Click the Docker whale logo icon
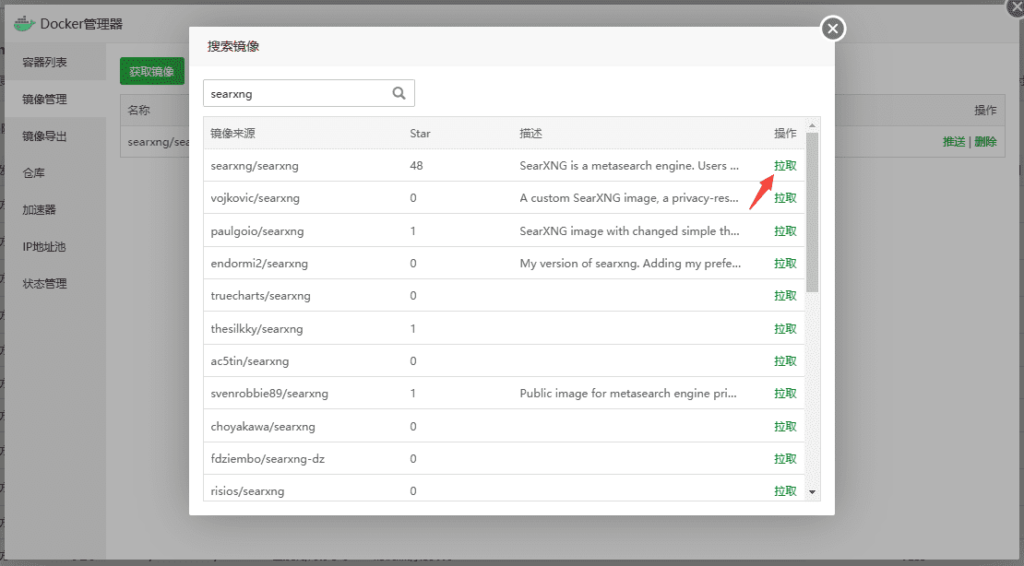 click(24, 24)
